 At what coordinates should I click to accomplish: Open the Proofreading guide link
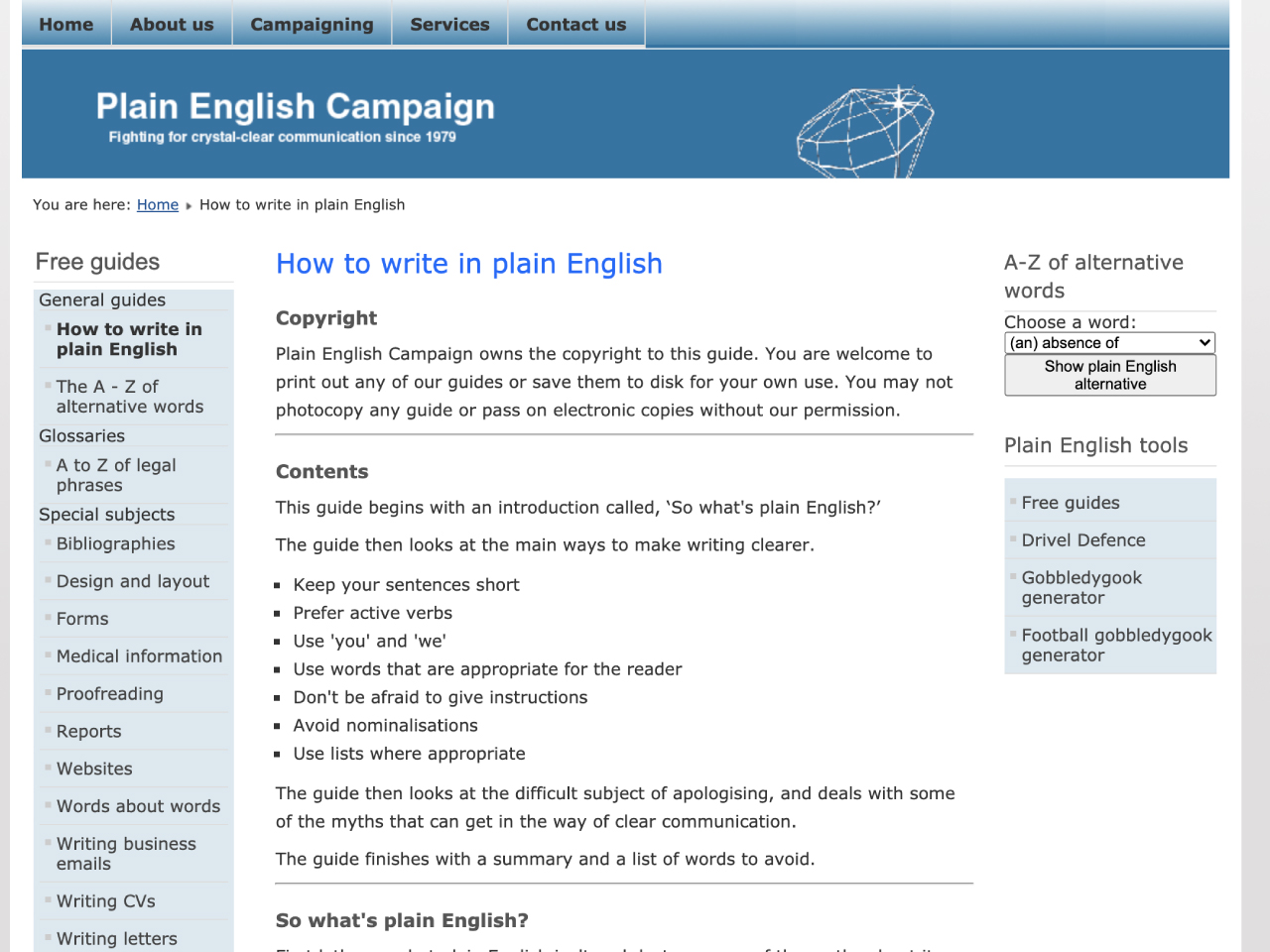[109, 694]
